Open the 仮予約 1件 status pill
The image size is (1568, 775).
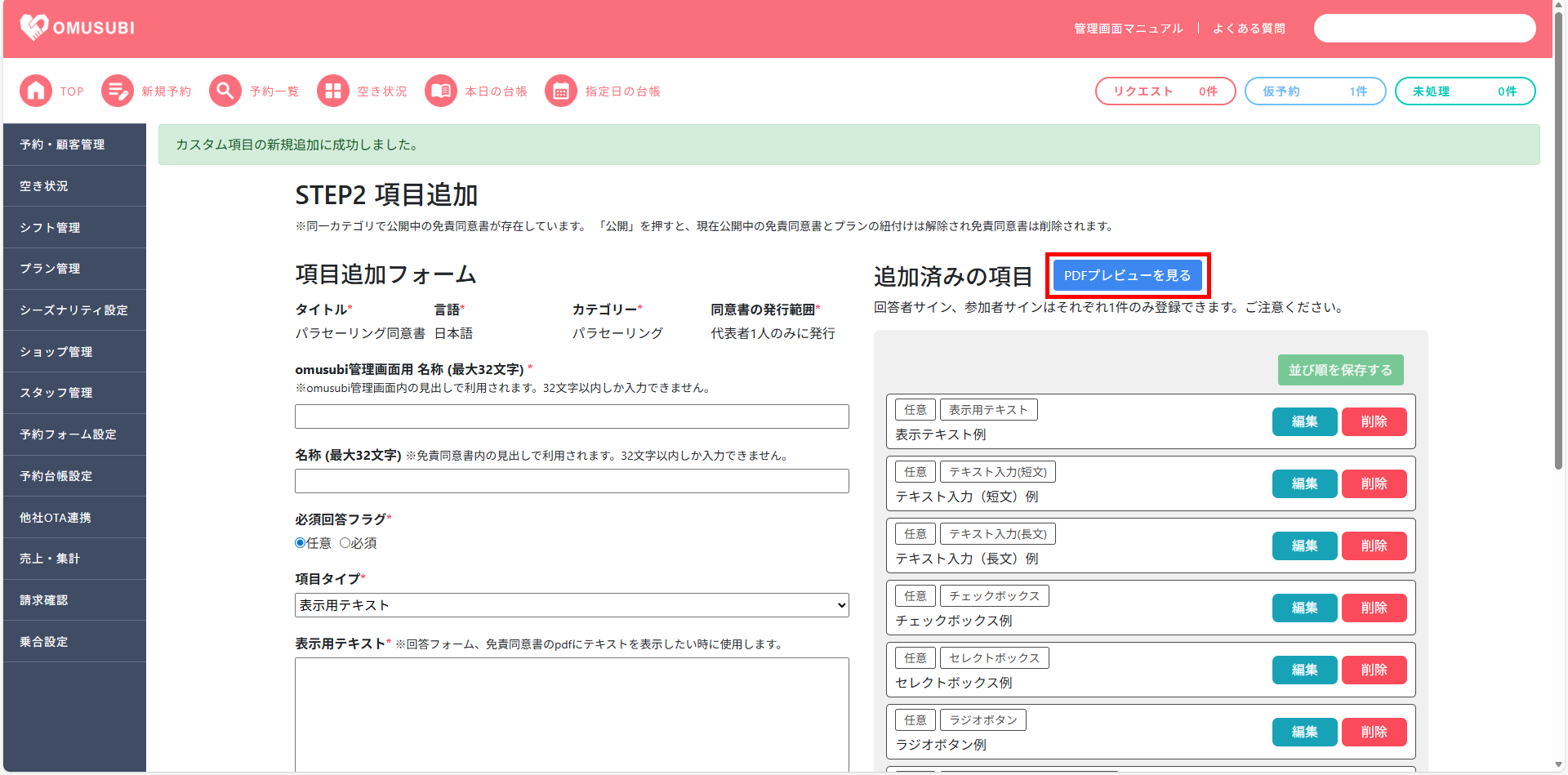tap(1315, 91)
